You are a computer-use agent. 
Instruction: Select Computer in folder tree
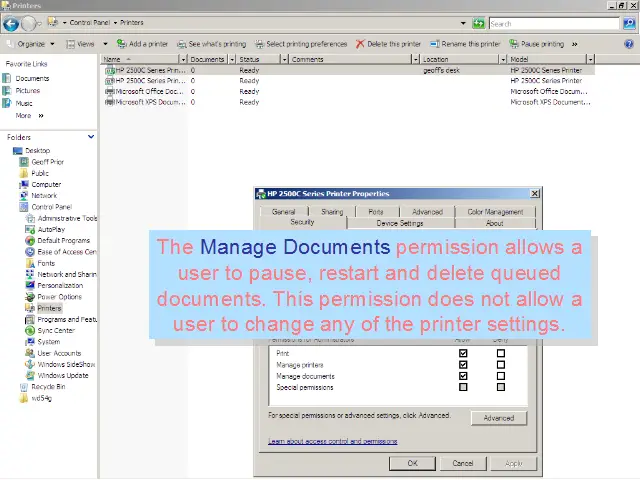point(40,184)
